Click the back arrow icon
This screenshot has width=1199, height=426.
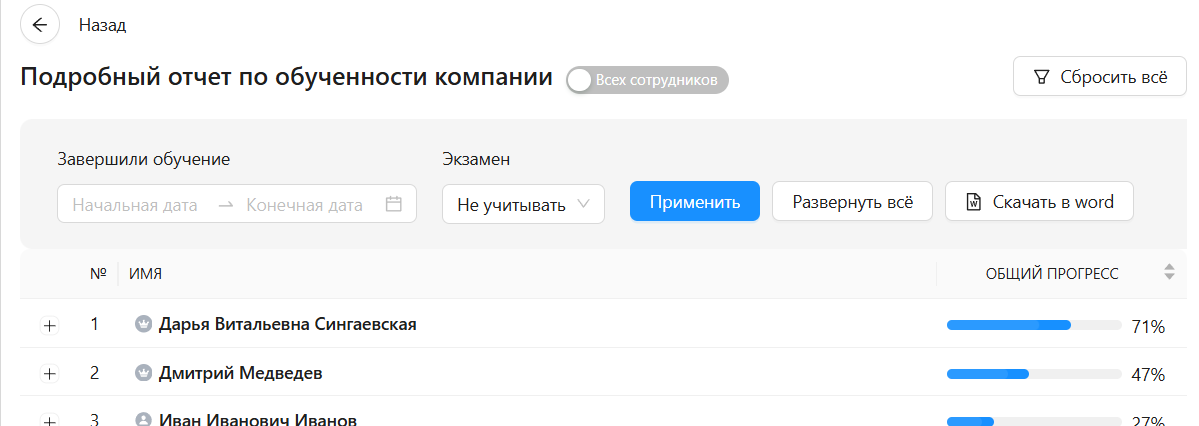click(x=40, y=25)
